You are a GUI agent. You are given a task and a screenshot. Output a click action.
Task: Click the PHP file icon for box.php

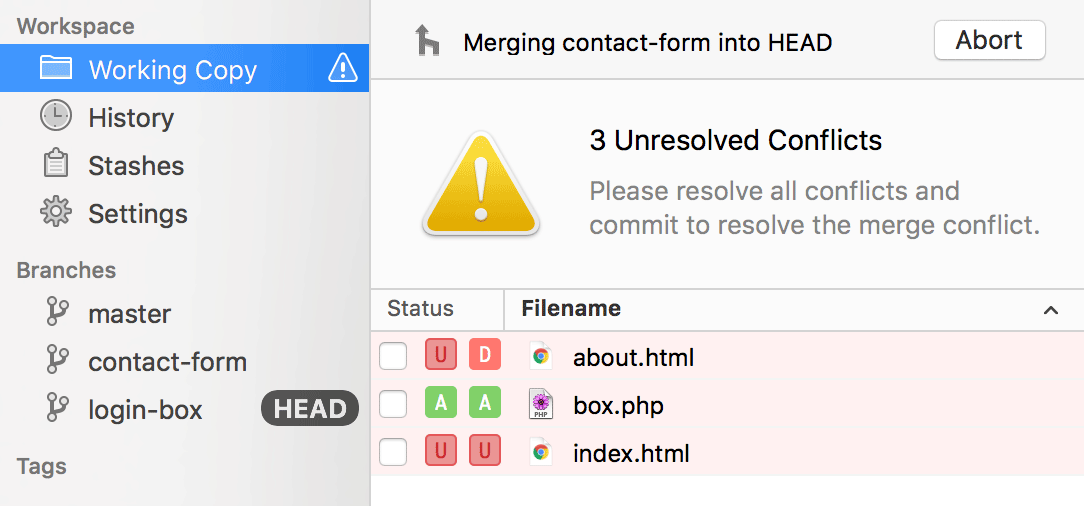(541, 404)
